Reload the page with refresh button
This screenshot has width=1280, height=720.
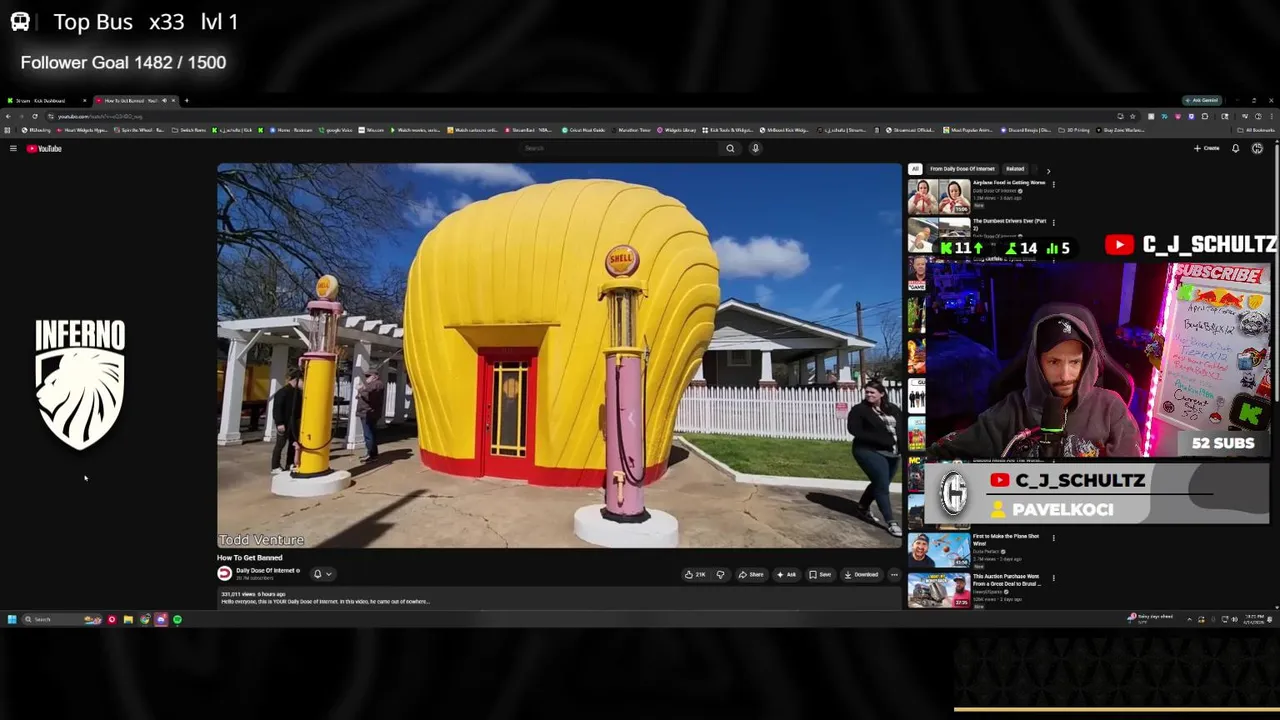[35, 116]
